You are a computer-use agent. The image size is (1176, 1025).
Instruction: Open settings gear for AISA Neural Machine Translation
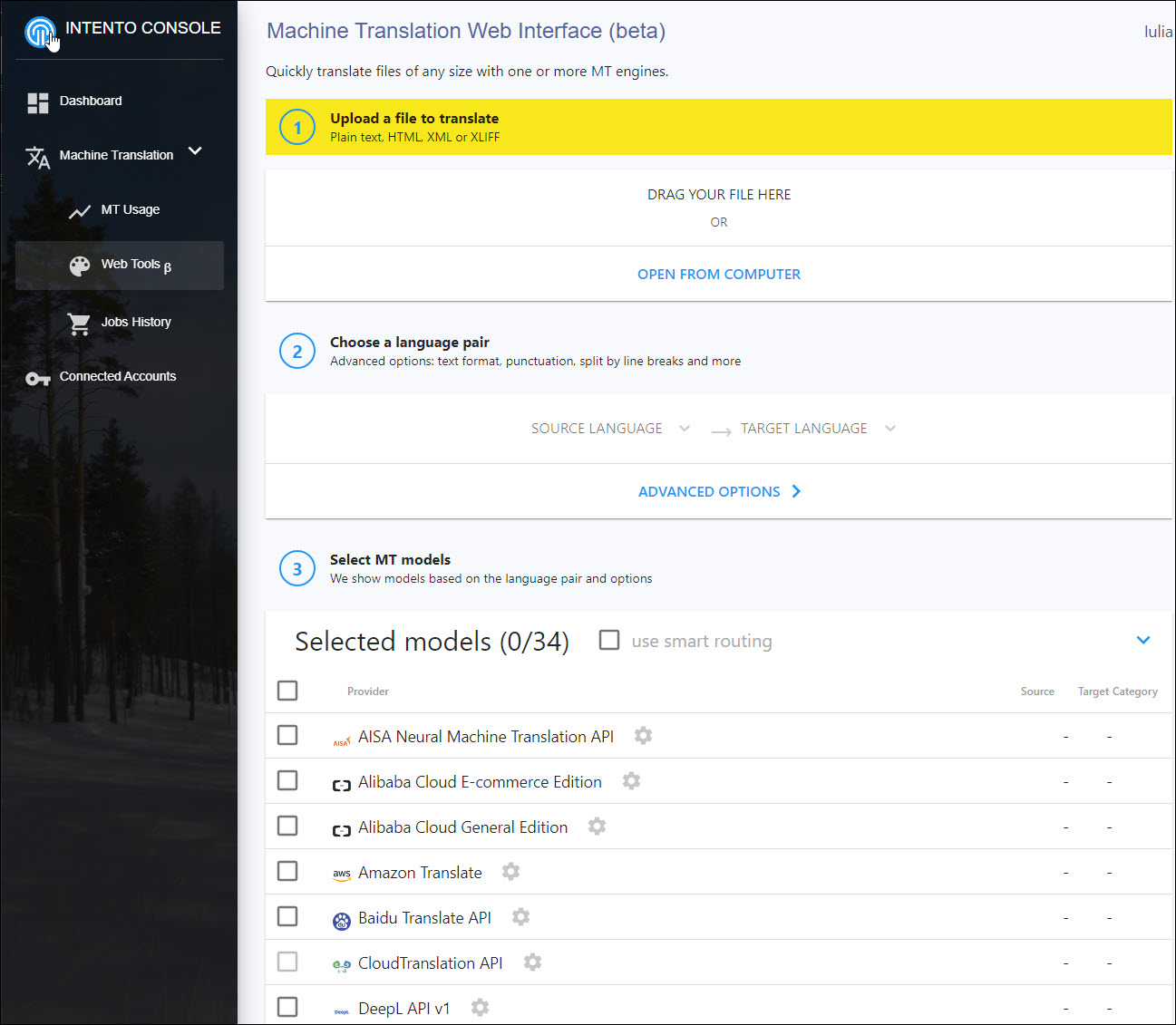[643, 736]
